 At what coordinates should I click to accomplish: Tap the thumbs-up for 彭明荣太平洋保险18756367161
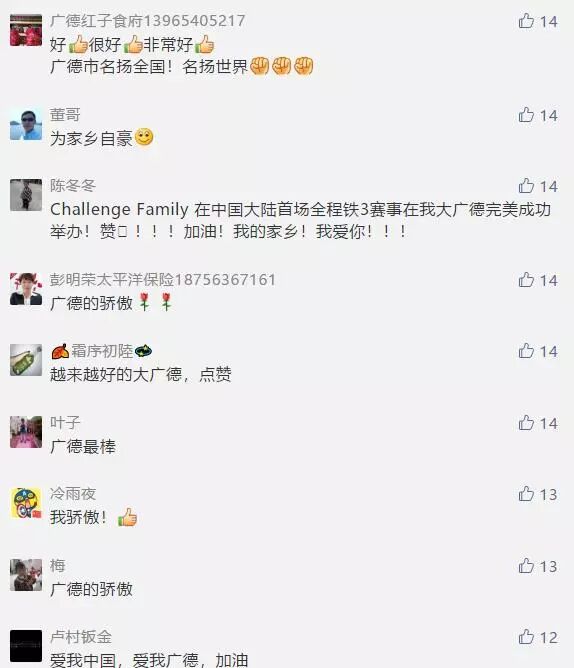coord(526,280)
